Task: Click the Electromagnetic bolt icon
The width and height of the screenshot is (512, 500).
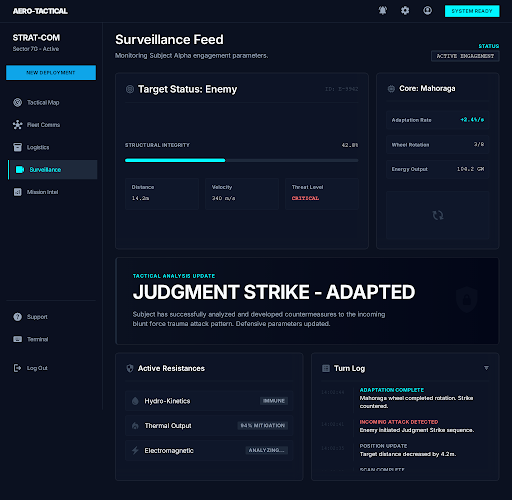Action: [135, 450]
